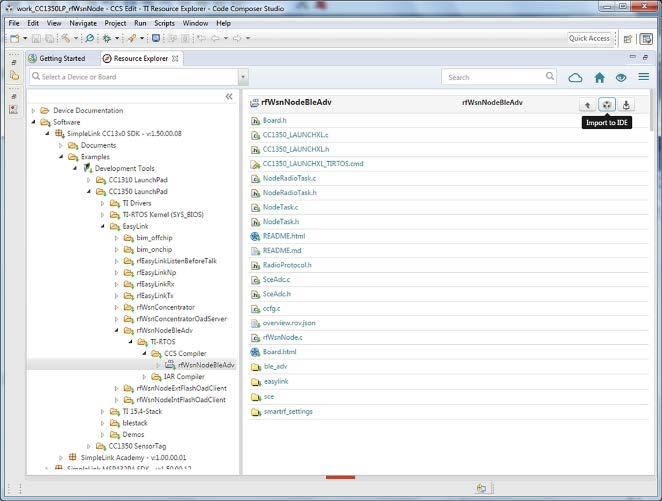The width and height of the screenshot is (662, 501).
Task: Open the SceAdc.c file link
Action: pyautogui.click(x=276, y=280)
